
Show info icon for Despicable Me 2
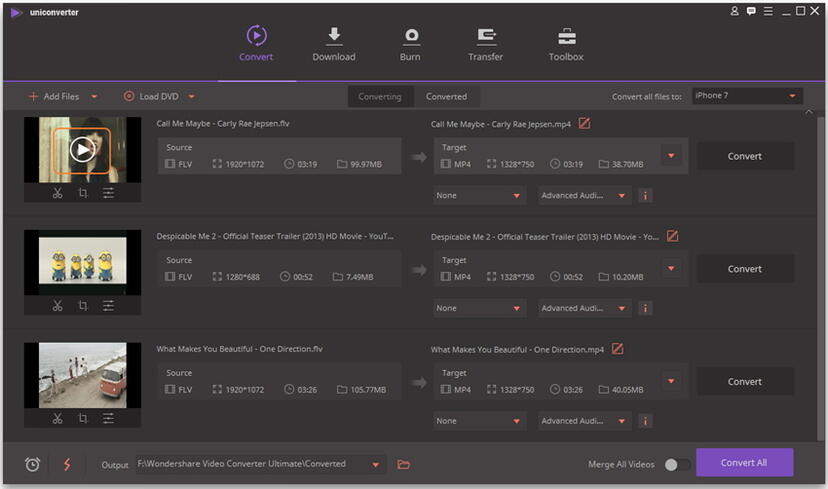click(645, 308)
